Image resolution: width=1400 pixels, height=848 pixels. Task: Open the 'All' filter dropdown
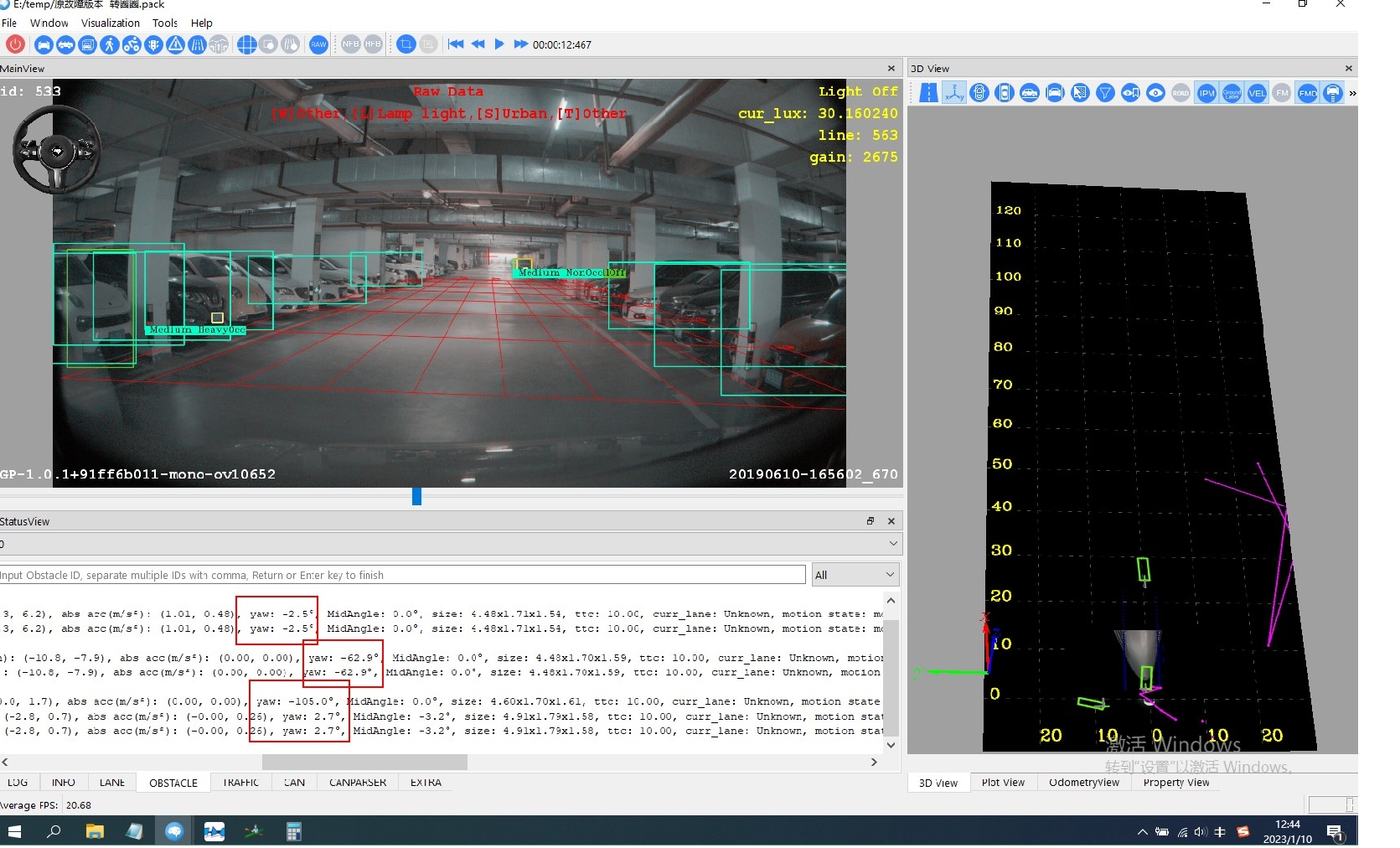pyautogui.click(x=855, y=575)
